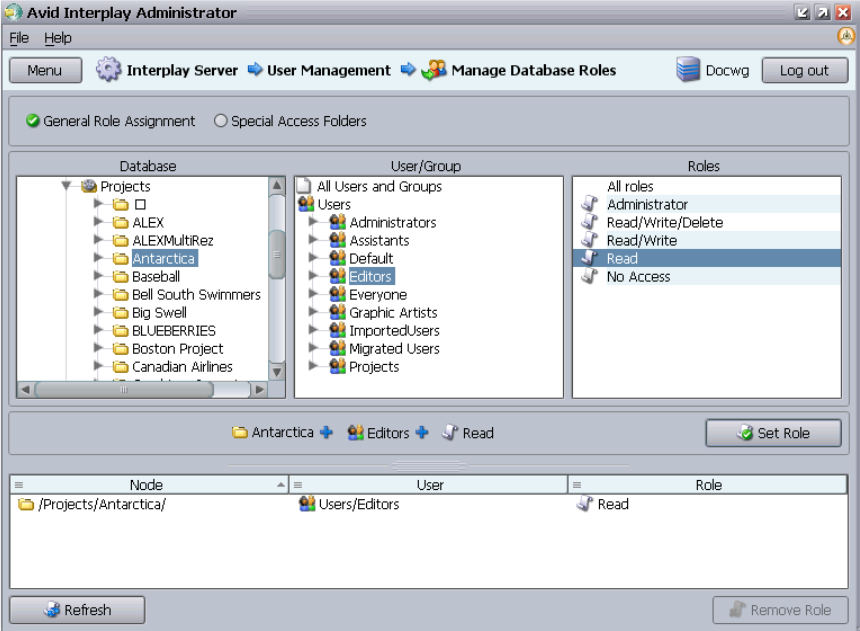The image size is (860, 631).
Task: Click the Database horizontal scrollbar thumb
Action: pyautogui.click(x=124, y=390)
